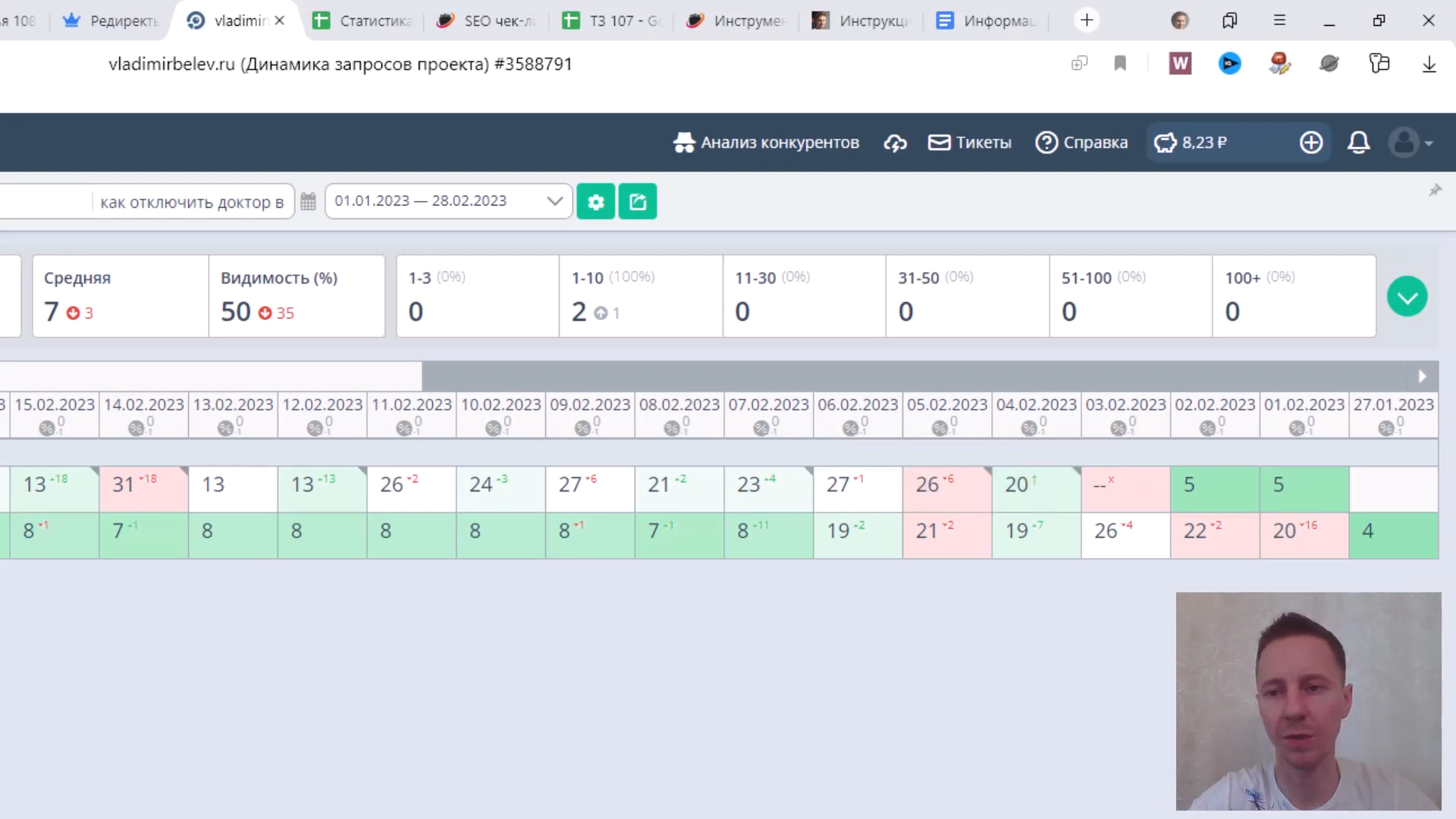Click the green export share button
This screenshot has height=819, width=1456.
coord(638,202)
